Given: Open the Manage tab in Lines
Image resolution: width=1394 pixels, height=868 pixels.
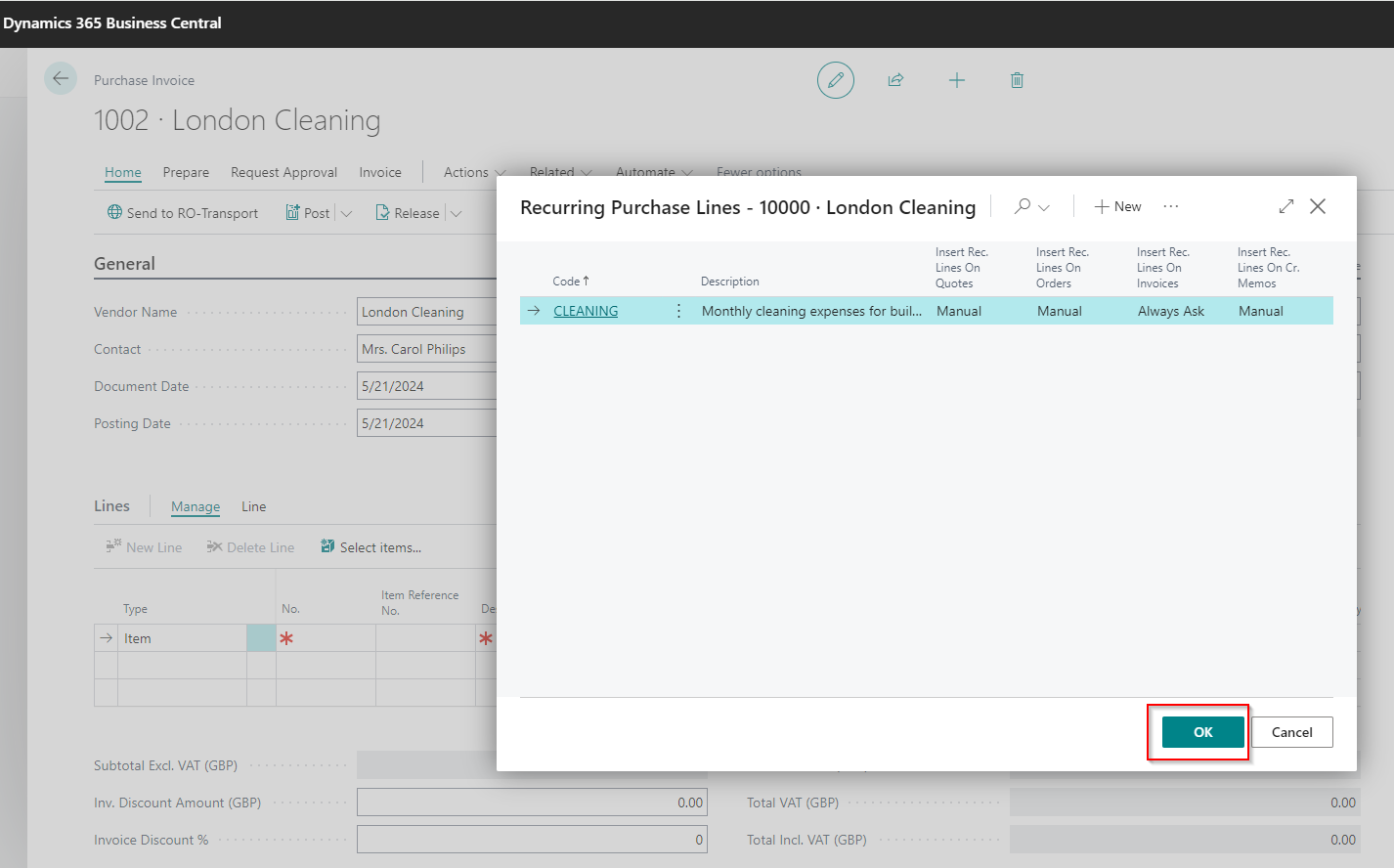Looking at the screenshot, I should click(196, 506).
